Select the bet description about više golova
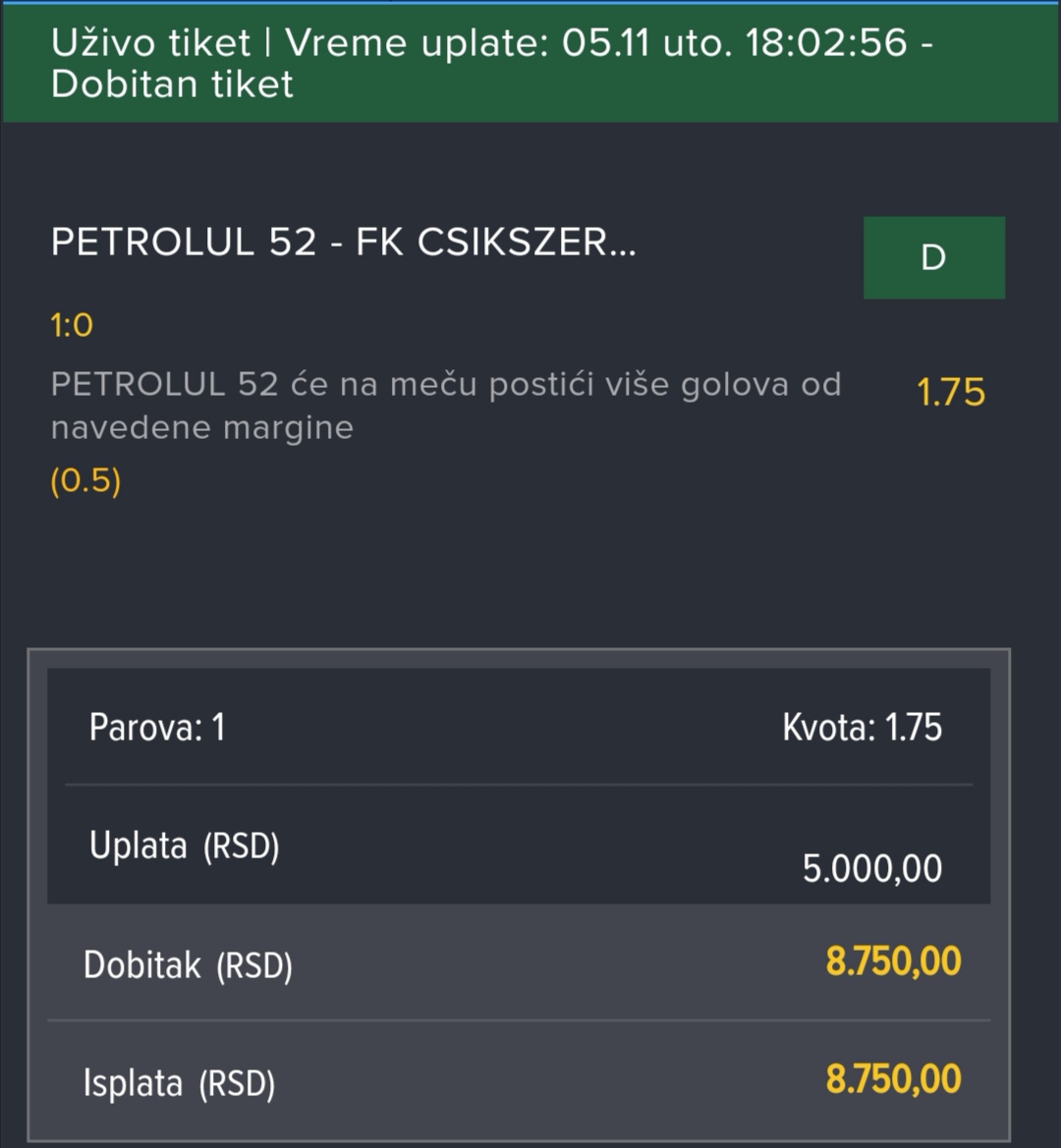Screen dimensions: 1061x1148 [x=446, y=406]
